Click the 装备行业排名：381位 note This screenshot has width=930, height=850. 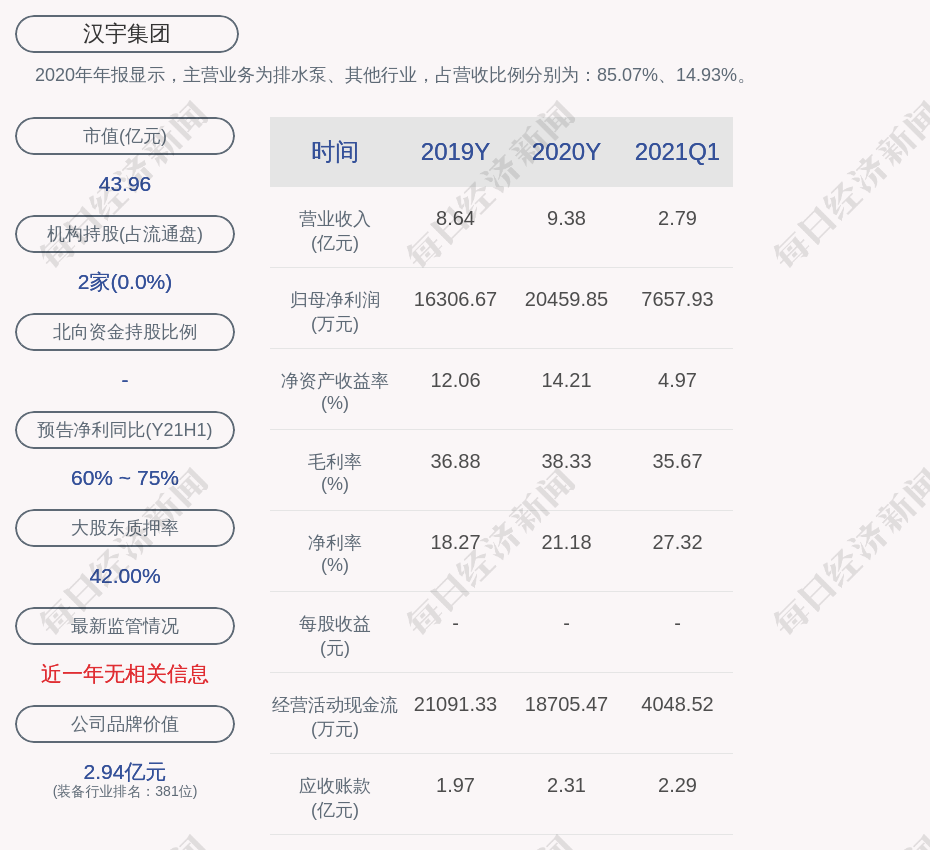[125, 791]
